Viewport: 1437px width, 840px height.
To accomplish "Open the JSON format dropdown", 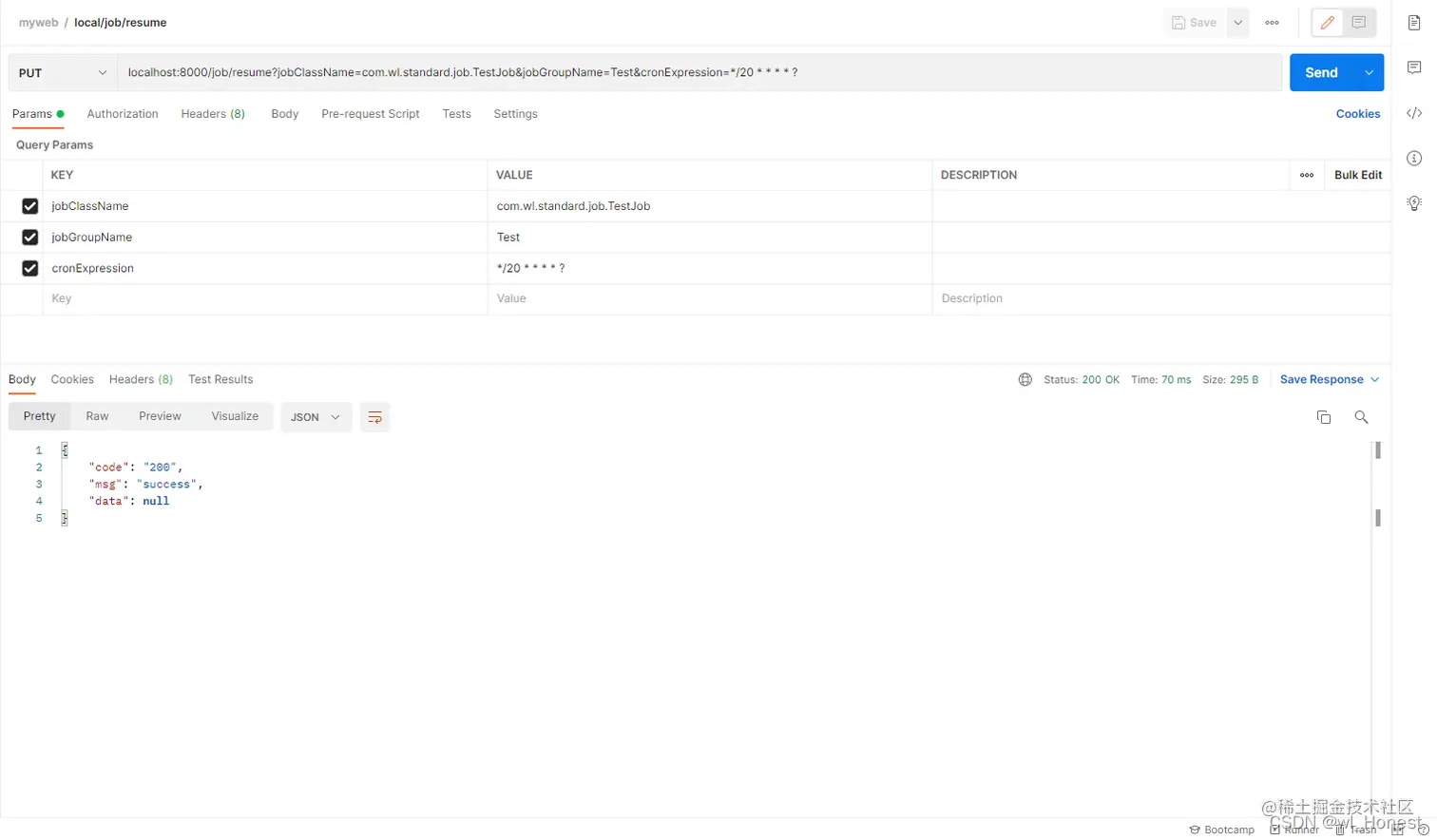I will tap(316, 417).
